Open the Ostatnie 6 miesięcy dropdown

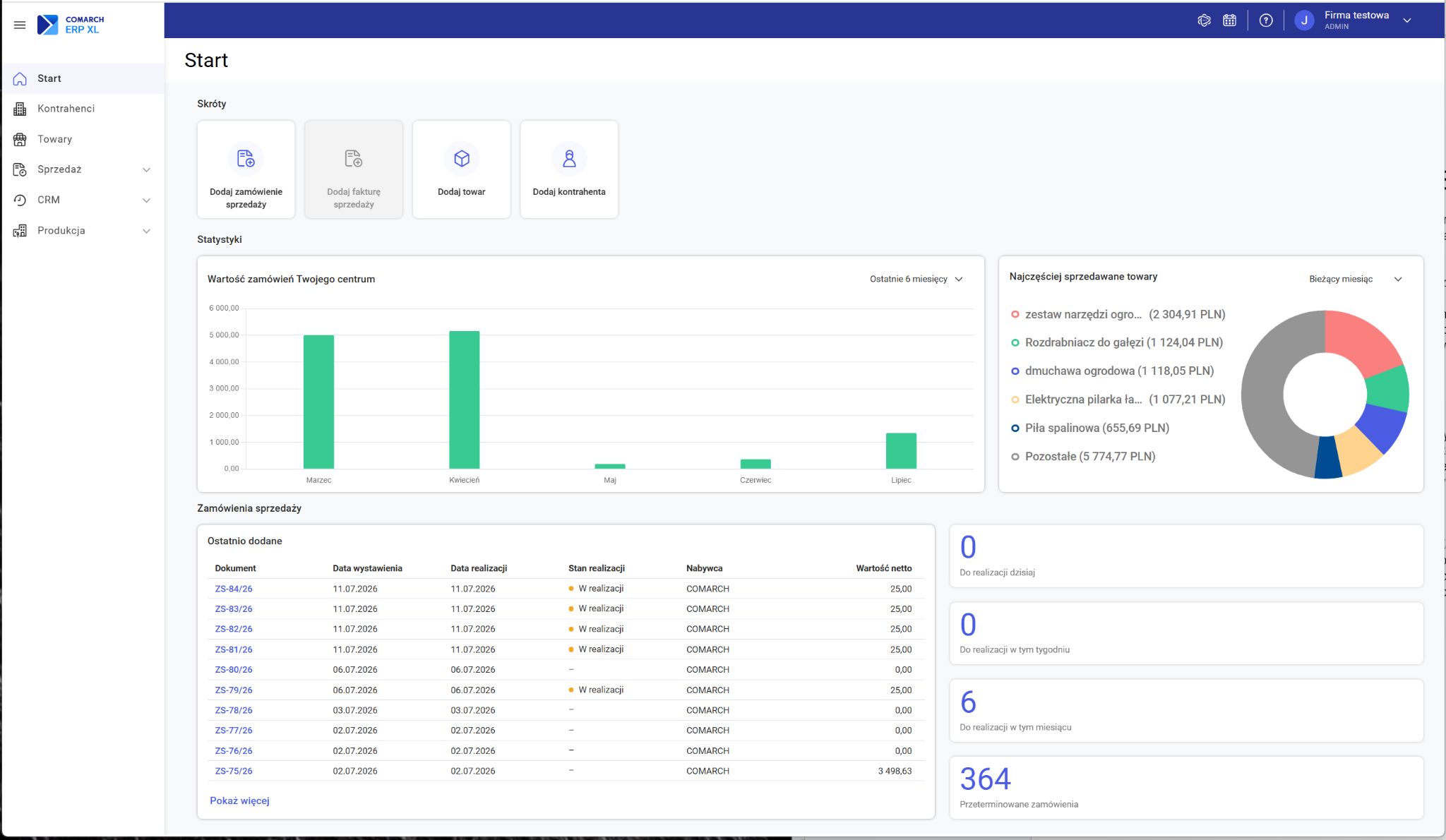click(916, 279)
